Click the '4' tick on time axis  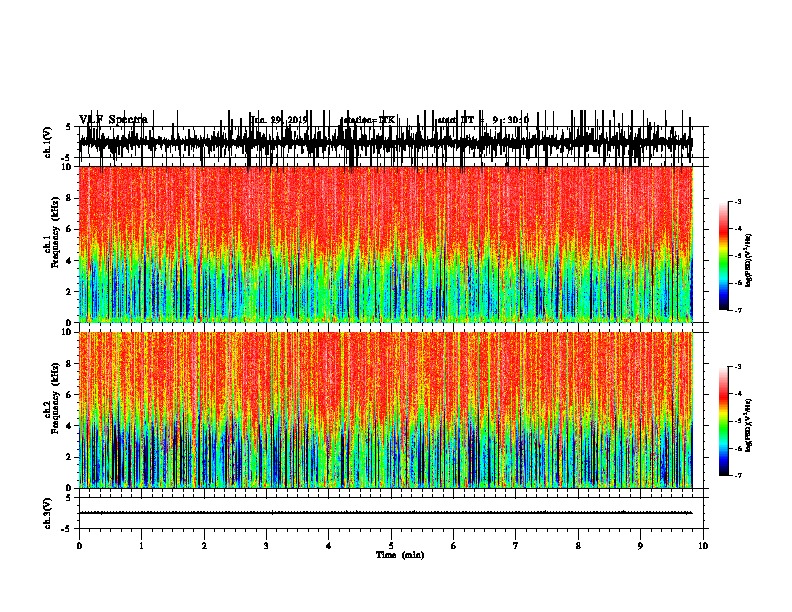pyautogui.click(x=328, y=546)
